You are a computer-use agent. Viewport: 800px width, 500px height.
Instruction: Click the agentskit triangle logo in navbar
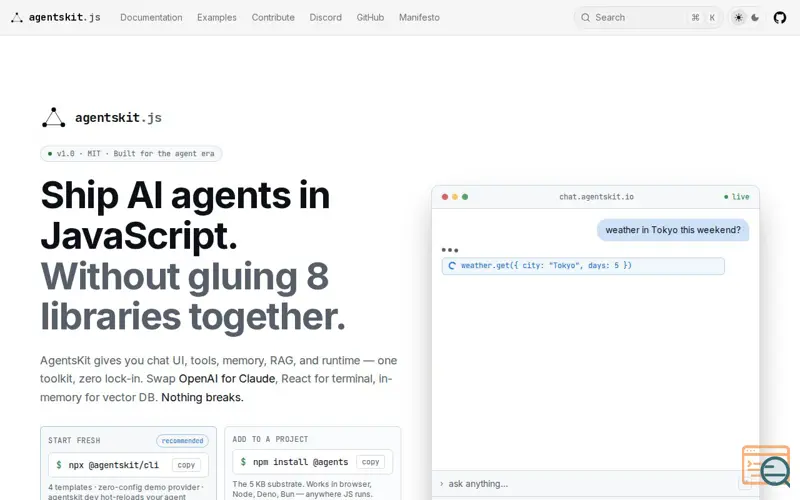point(17,18)
